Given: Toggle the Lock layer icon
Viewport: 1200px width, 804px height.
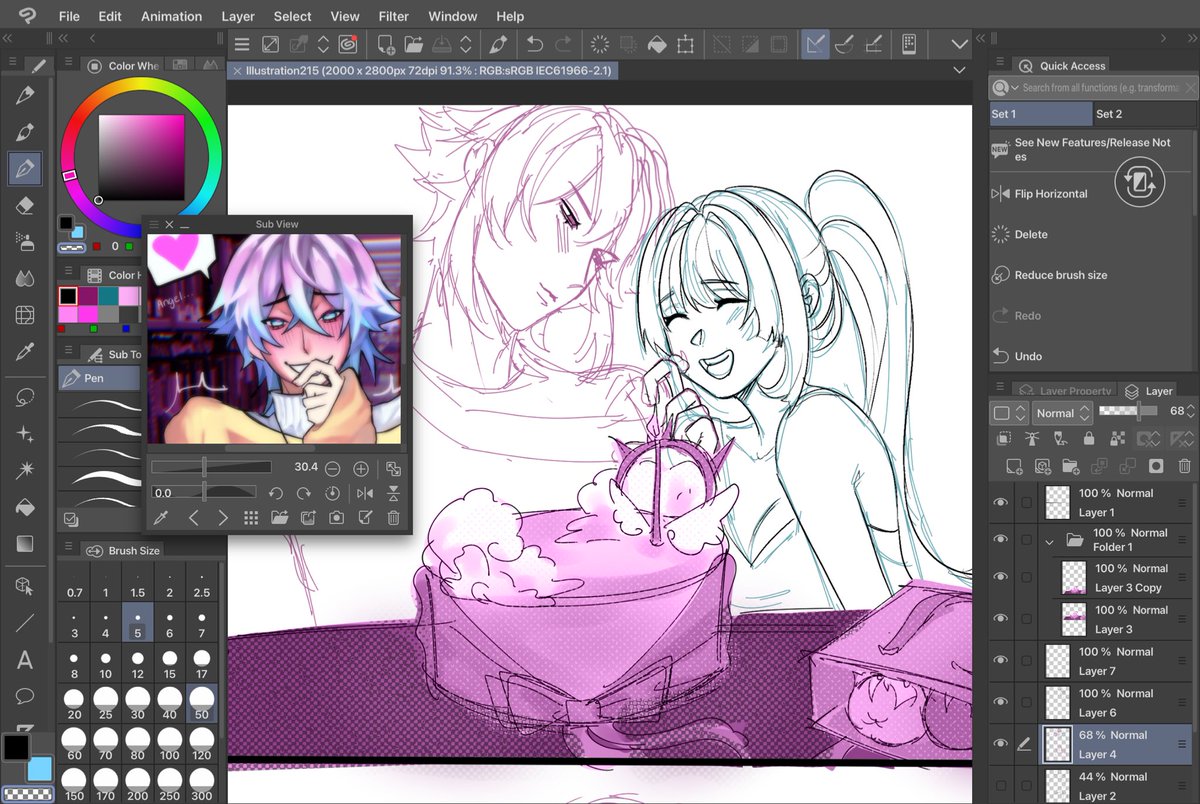Looking at the screenshot, I should pos(1088,438).
